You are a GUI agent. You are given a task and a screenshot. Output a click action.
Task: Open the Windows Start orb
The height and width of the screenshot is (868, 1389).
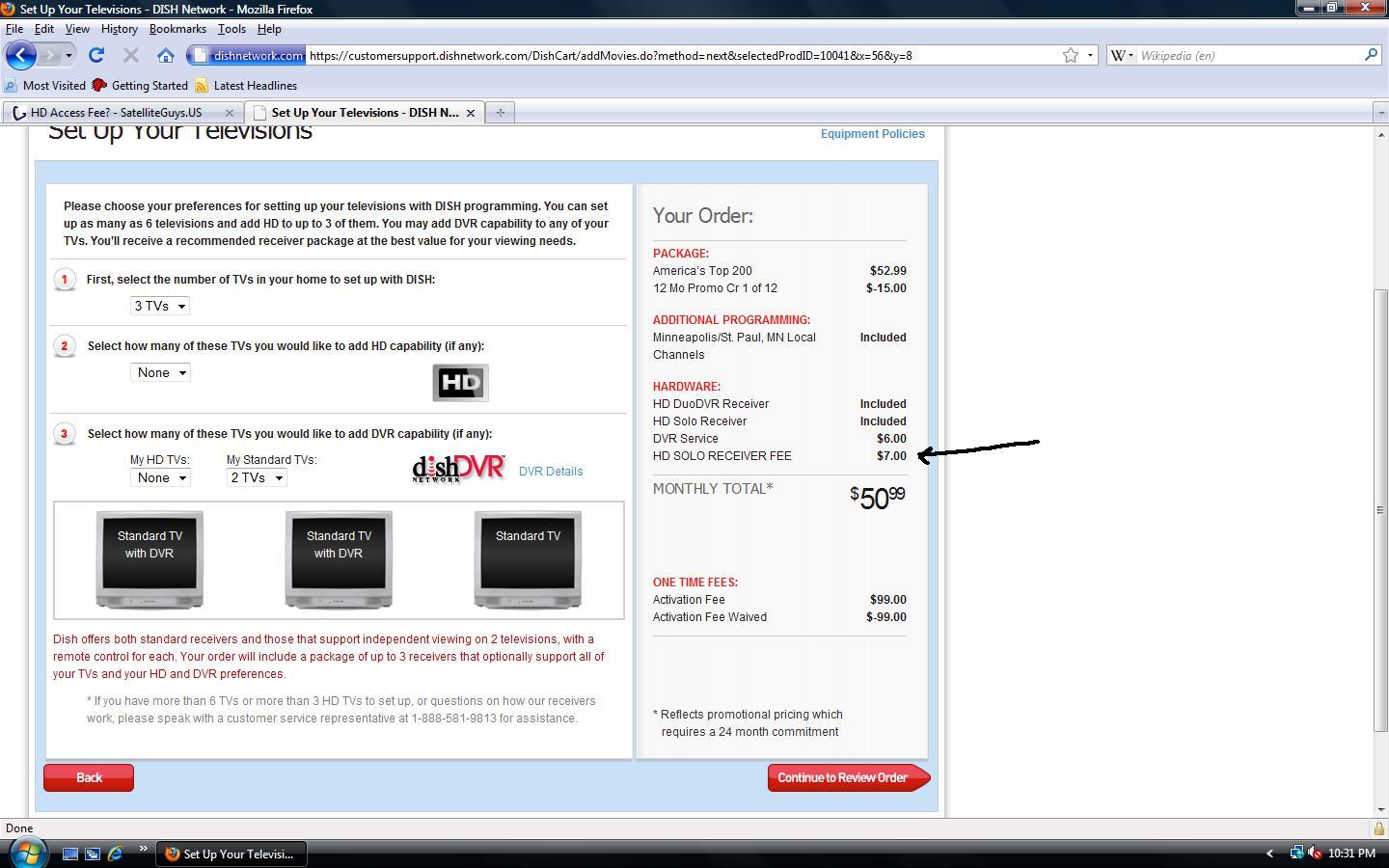click(x=27, y=853)
